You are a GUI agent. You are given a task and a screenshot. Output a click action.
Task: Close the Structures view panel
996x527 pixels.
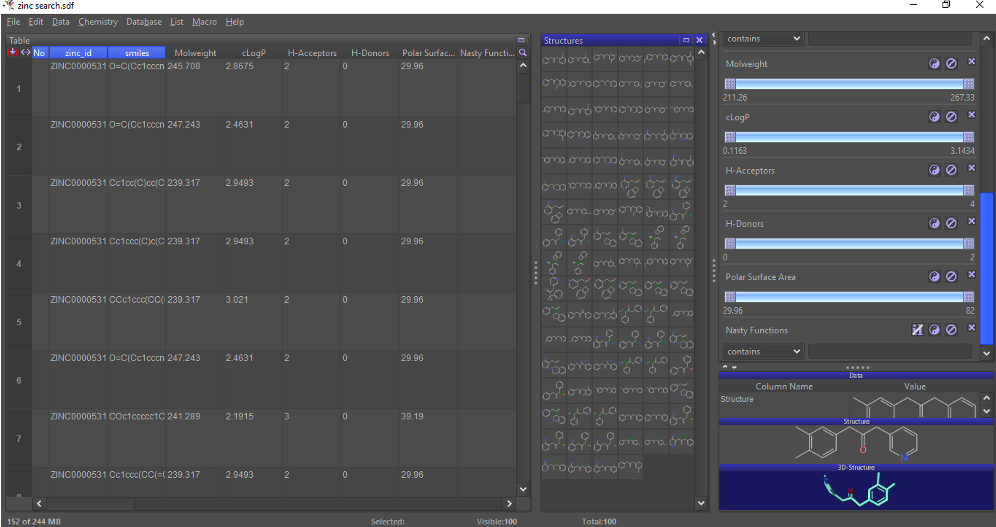click(700, 40)
